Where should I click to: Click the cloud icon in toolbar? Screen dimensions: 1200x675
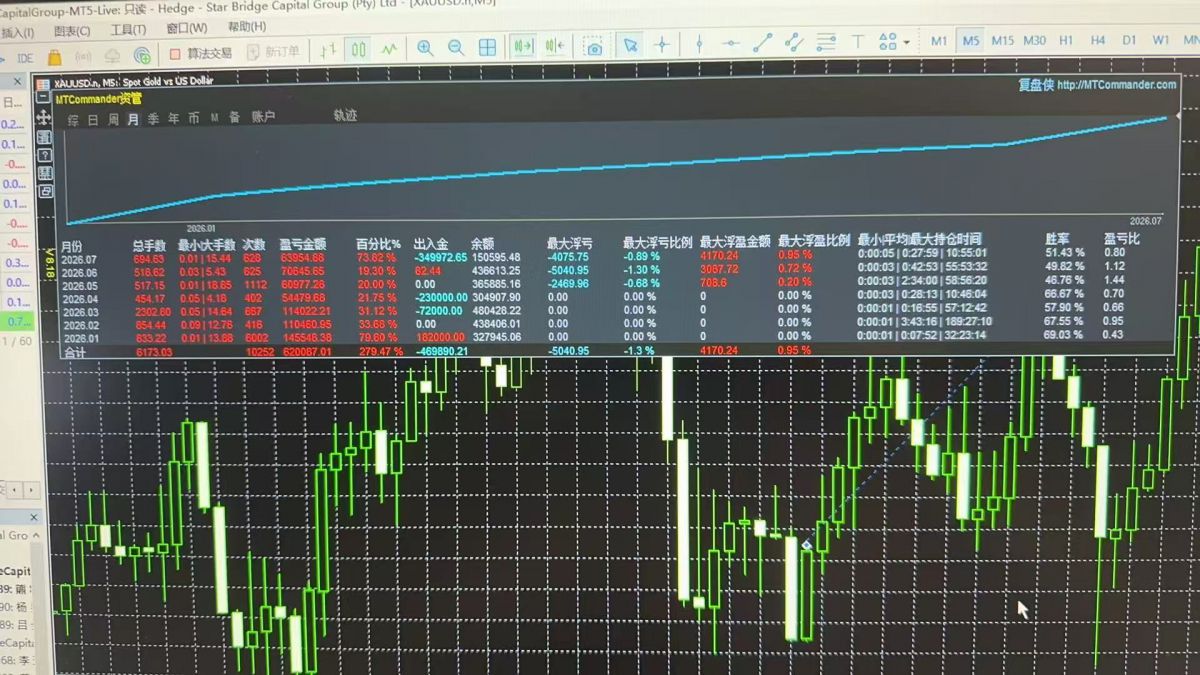pos(113,55)
